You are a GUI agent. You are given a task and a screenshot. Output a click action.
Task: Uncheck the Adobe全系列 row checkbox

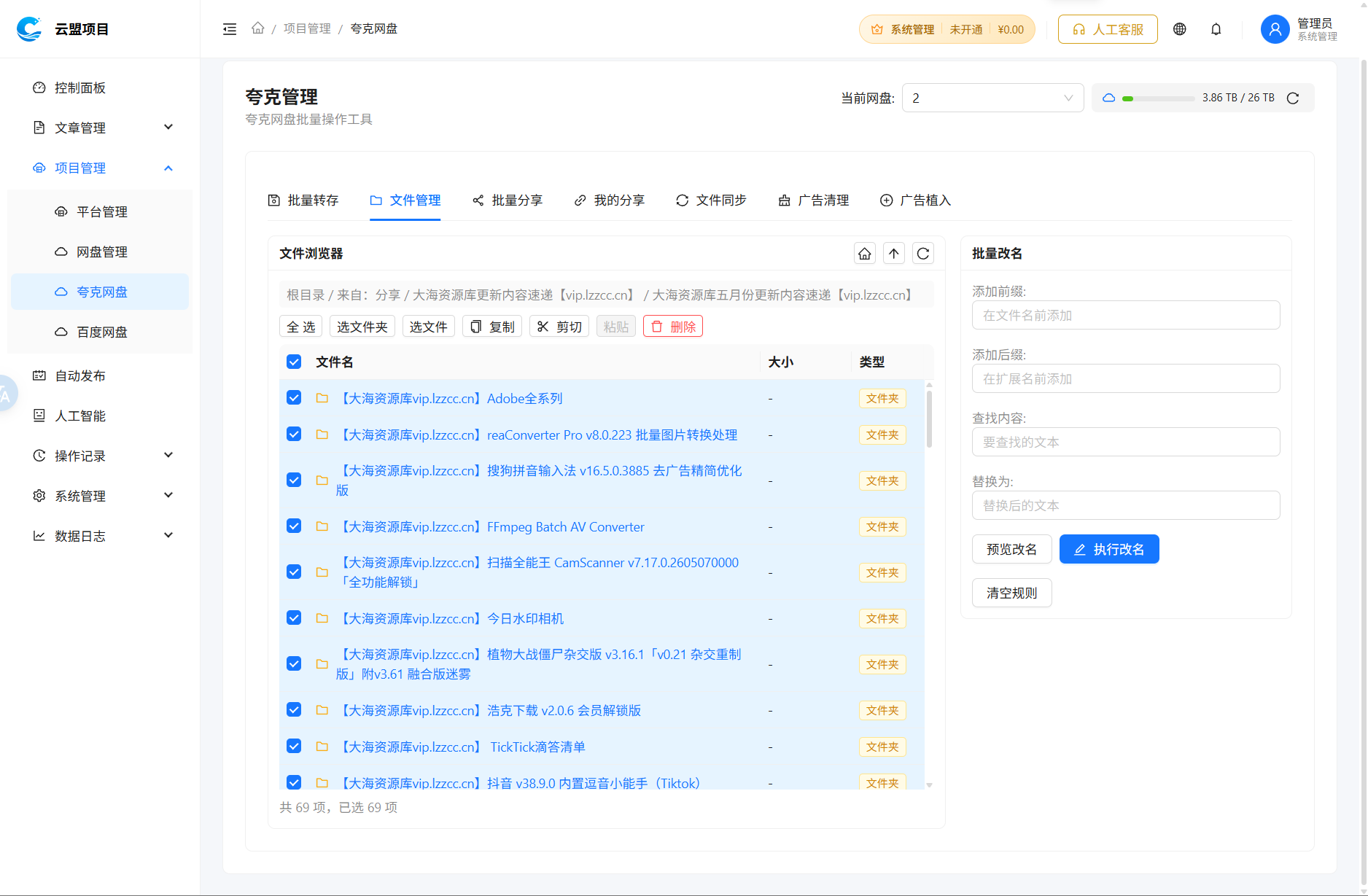[294, 398]
